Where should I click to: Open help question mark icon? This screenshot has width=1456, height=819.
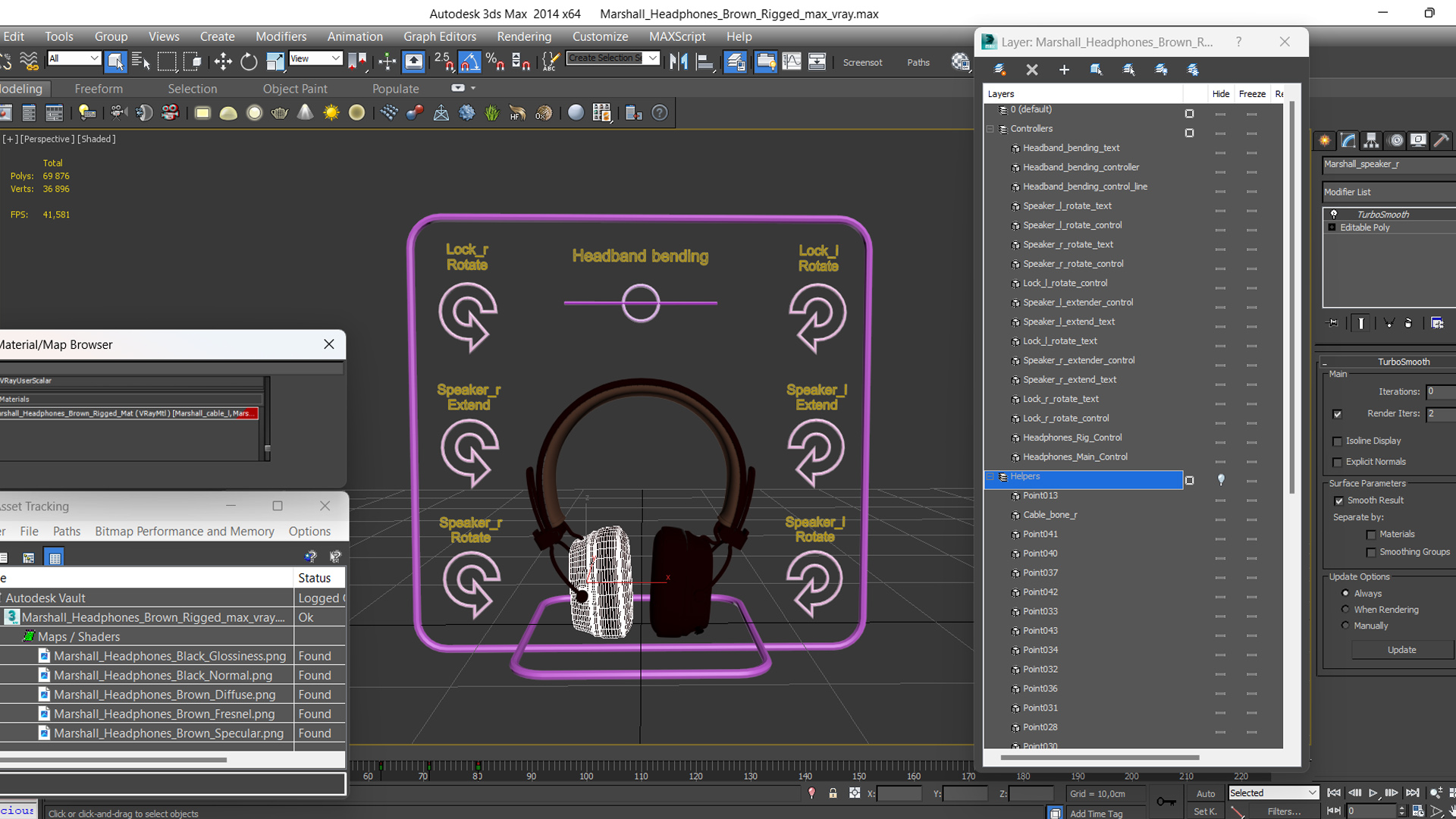pos(660,113)
